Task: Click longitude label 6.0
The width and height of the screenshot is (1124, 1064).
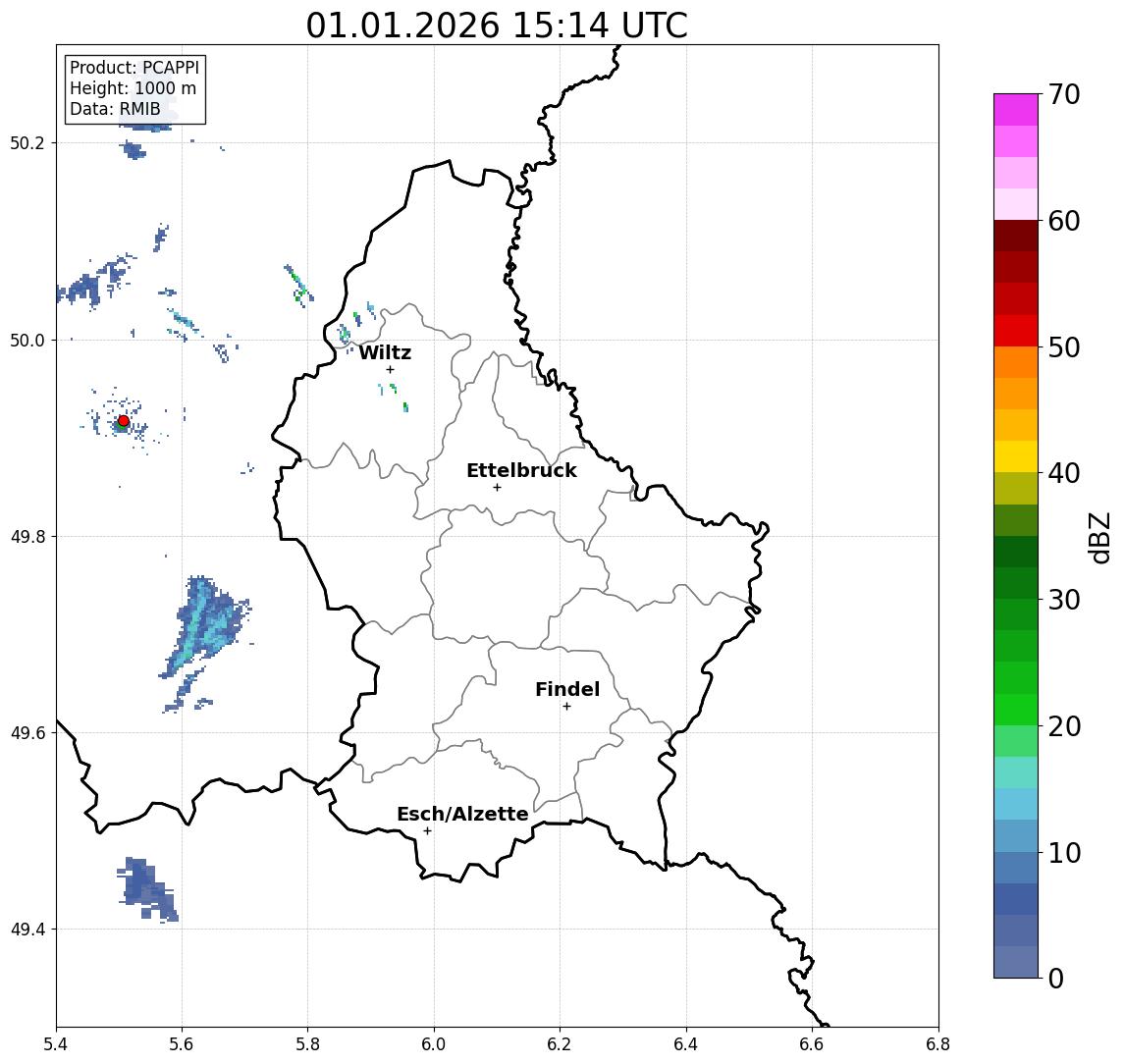Action: click(x=434, y=1044)
